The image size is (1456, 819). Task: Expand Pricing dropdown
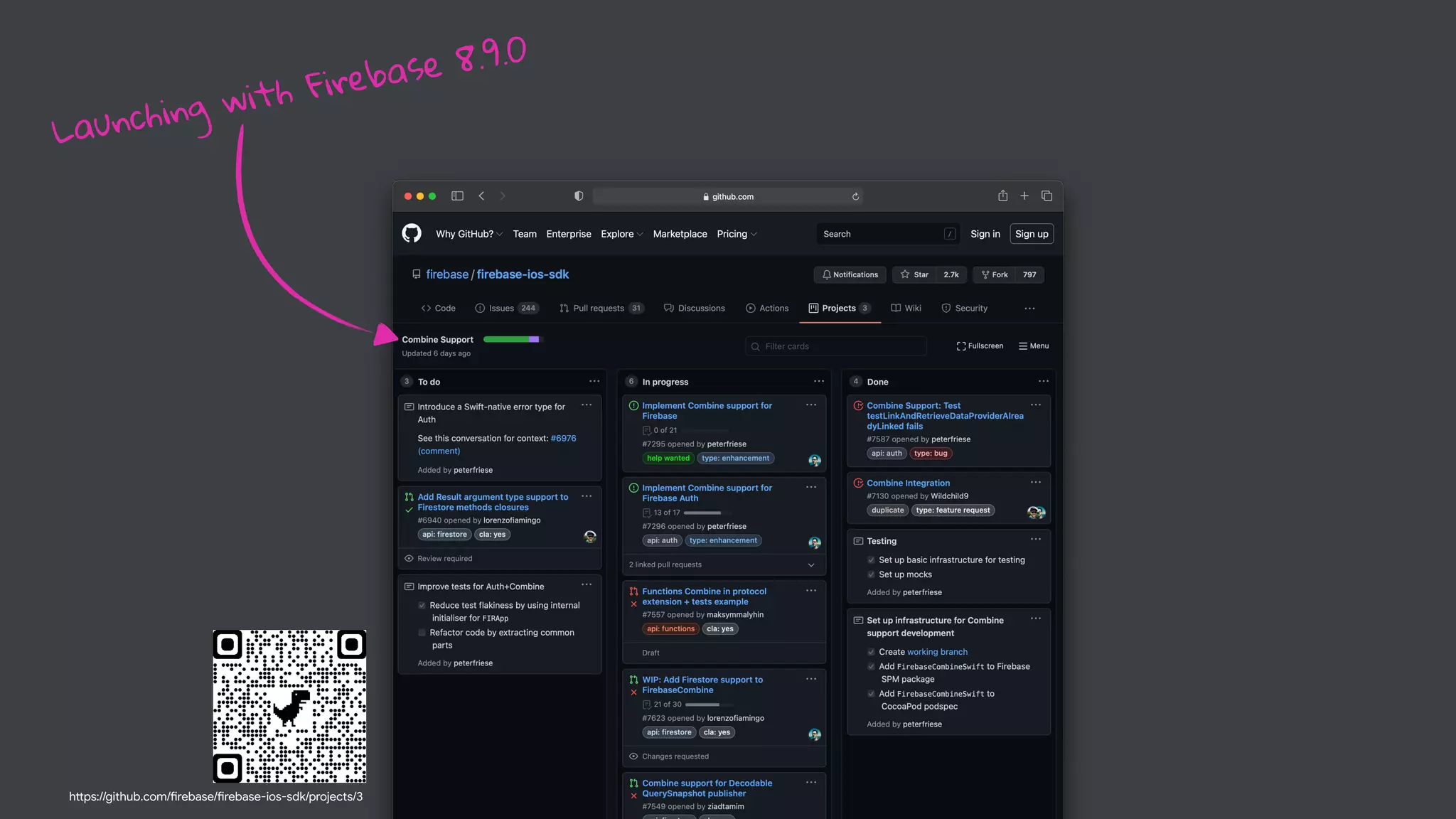(x=737, y=234)
